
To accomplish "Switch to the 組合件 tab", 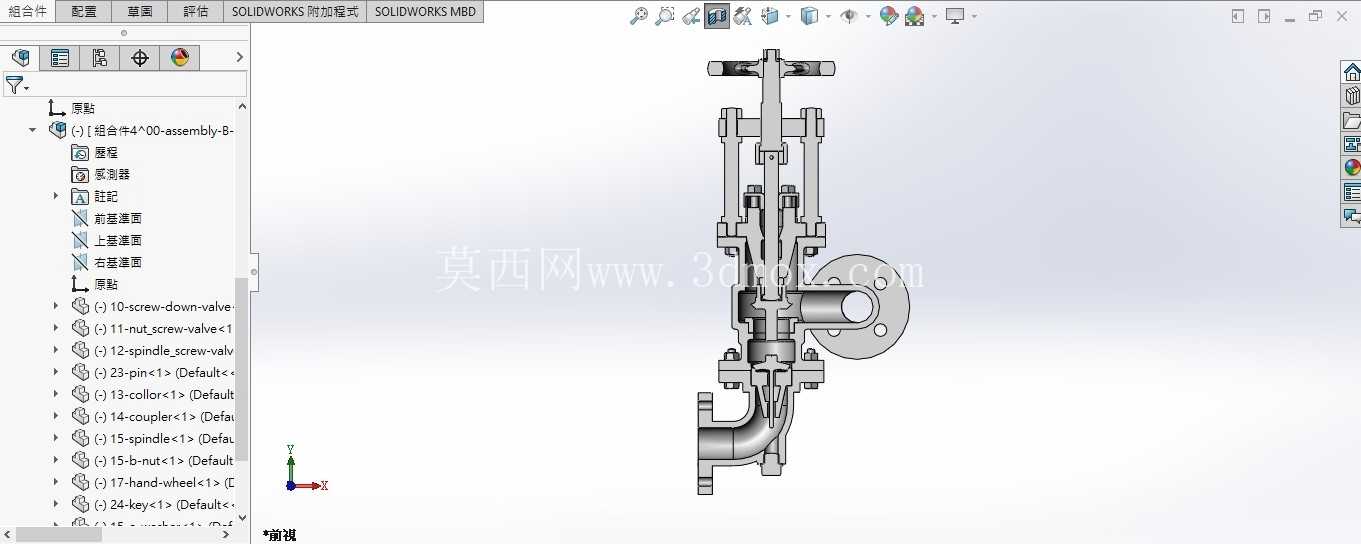I will [28, 12].
